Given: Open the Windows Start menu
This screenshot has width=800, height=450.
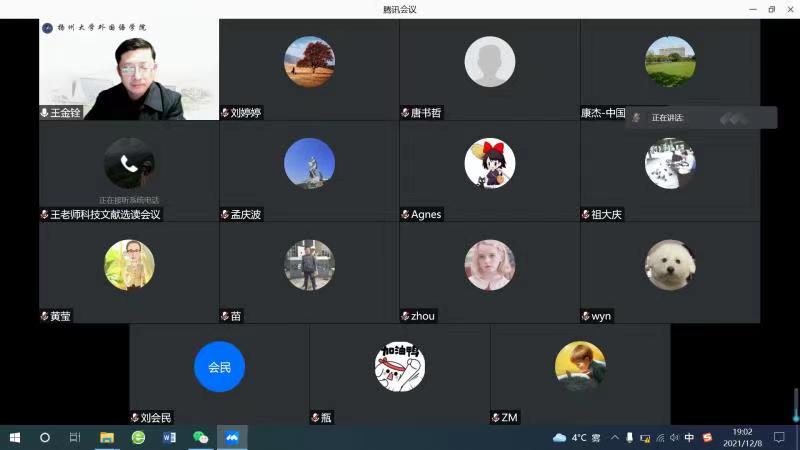Looking at the screenshot, I should 15,437.
